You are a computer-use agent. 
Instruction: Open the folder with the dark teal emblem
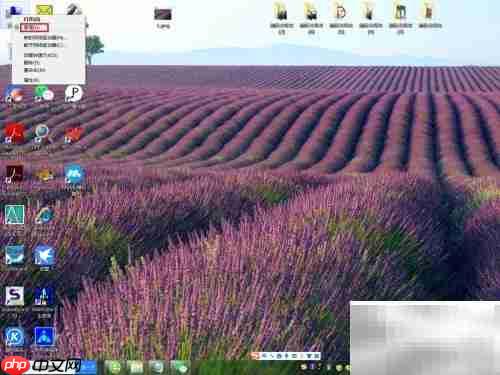(x=400, y=12)
